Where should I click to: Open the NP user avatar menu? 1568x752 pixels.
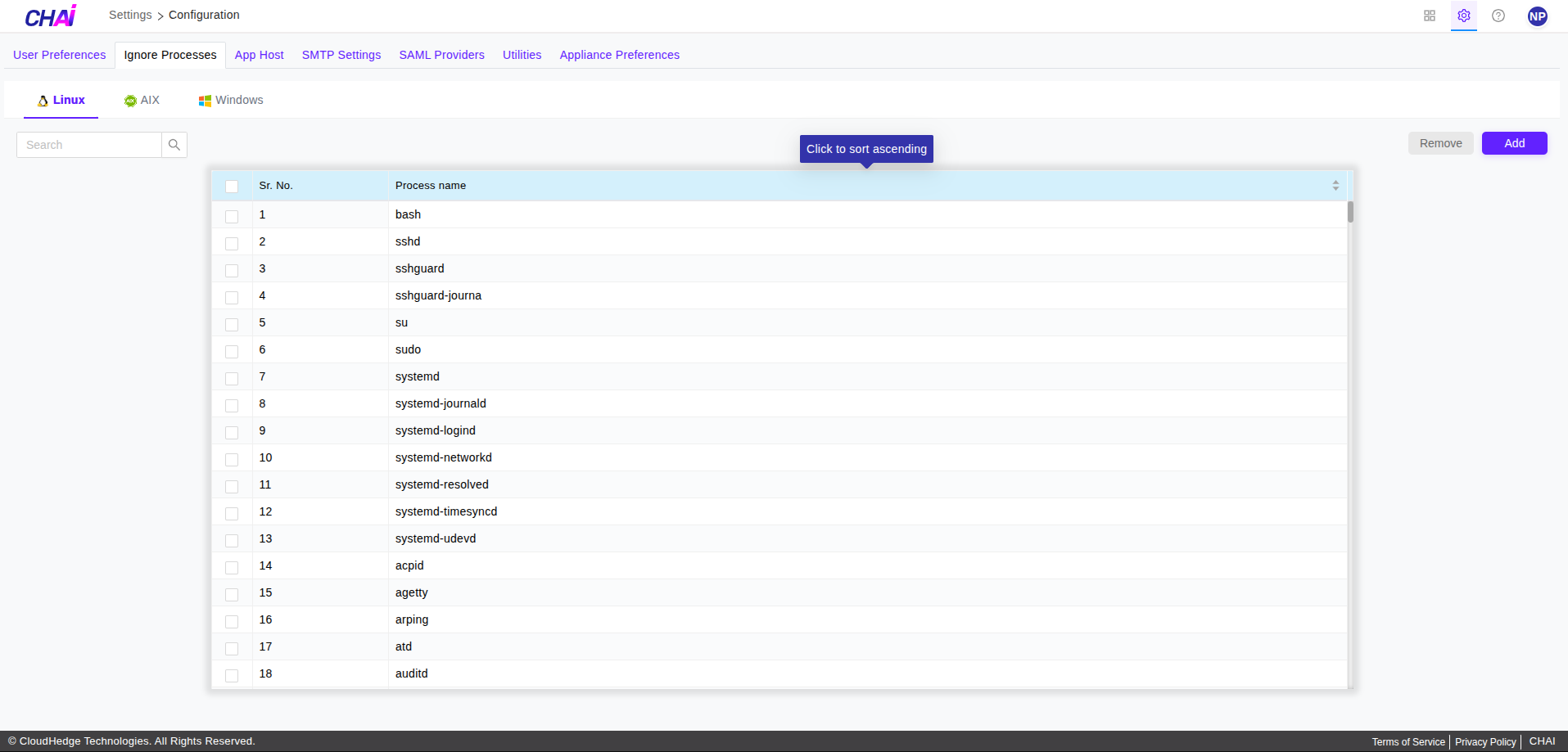pyautogui.click(x=1537, y=16)
